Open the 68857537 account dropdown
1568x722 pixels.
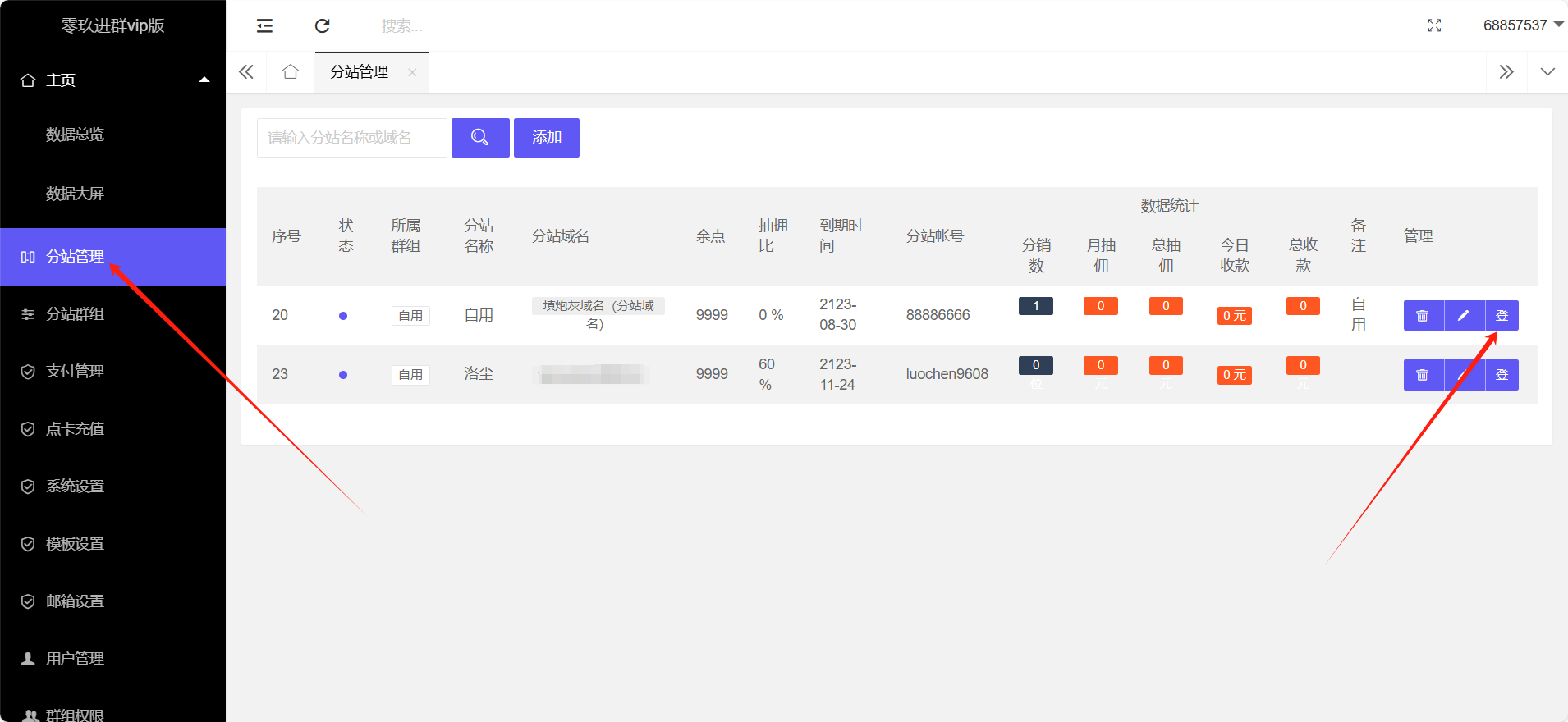[x=1522, y=25]
